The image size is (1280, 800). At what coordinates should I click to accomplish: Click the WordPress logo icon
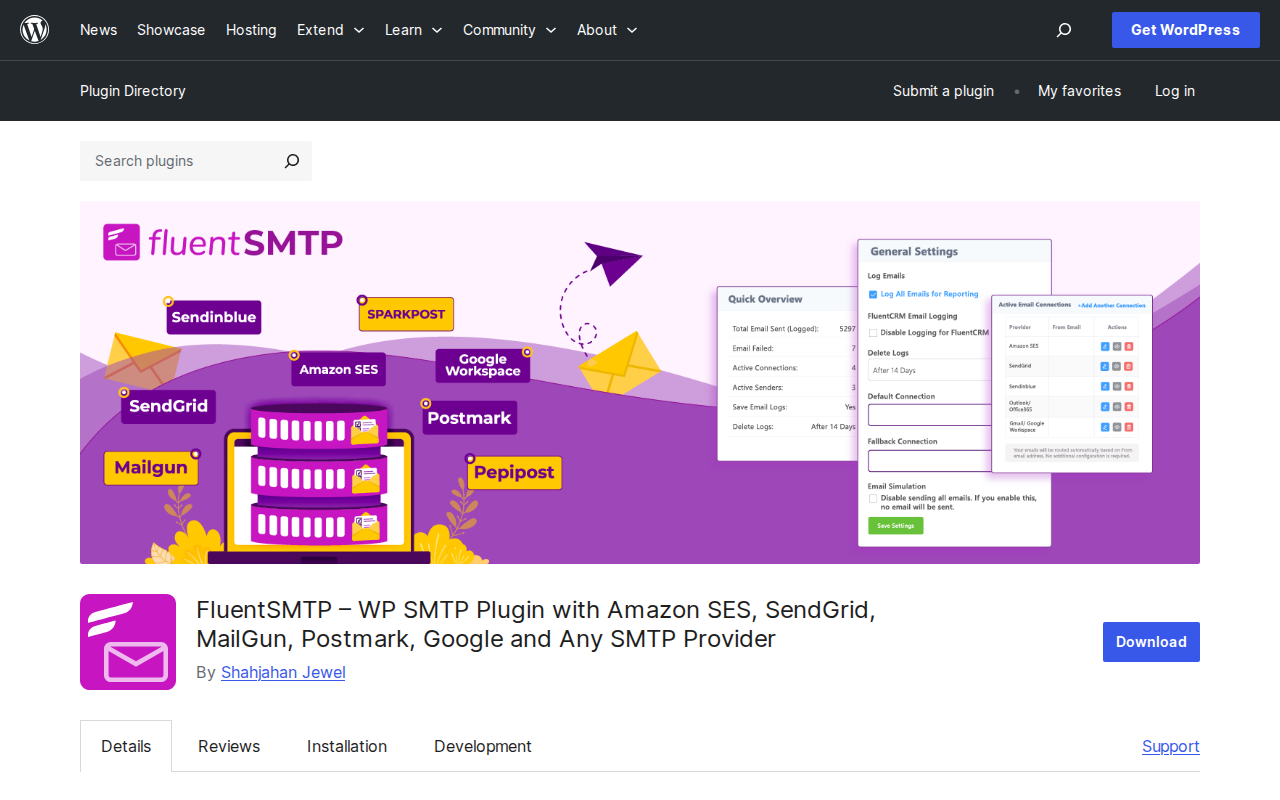[x=34, y=29]
